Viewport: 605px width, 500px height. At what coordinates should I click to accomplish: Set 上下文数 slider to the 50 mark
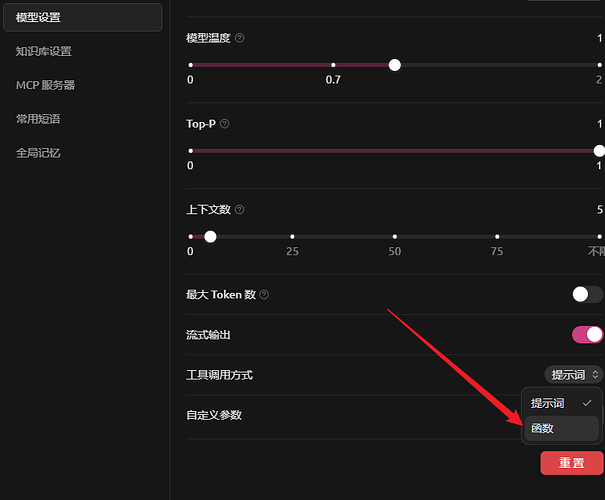[395, 236]
